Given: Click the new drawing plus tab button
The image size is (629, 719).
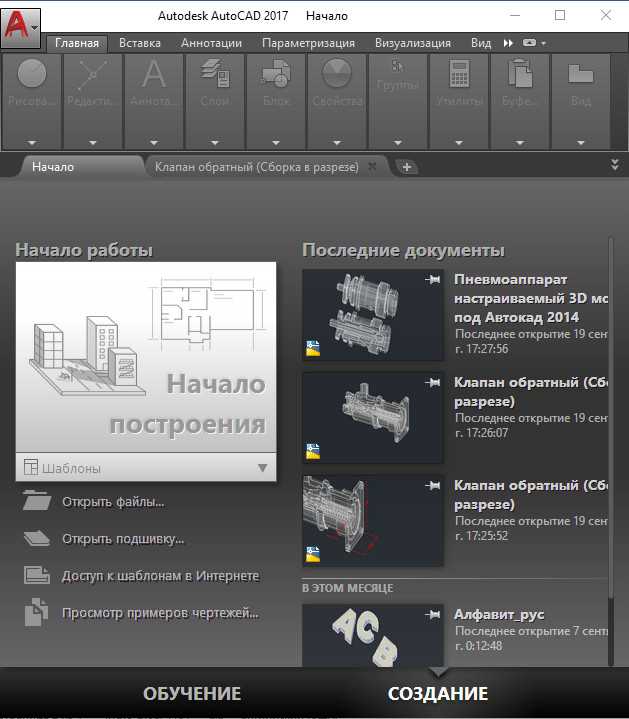Looking at the screenshot, I should pyautogui.click(x=406, y=167).
